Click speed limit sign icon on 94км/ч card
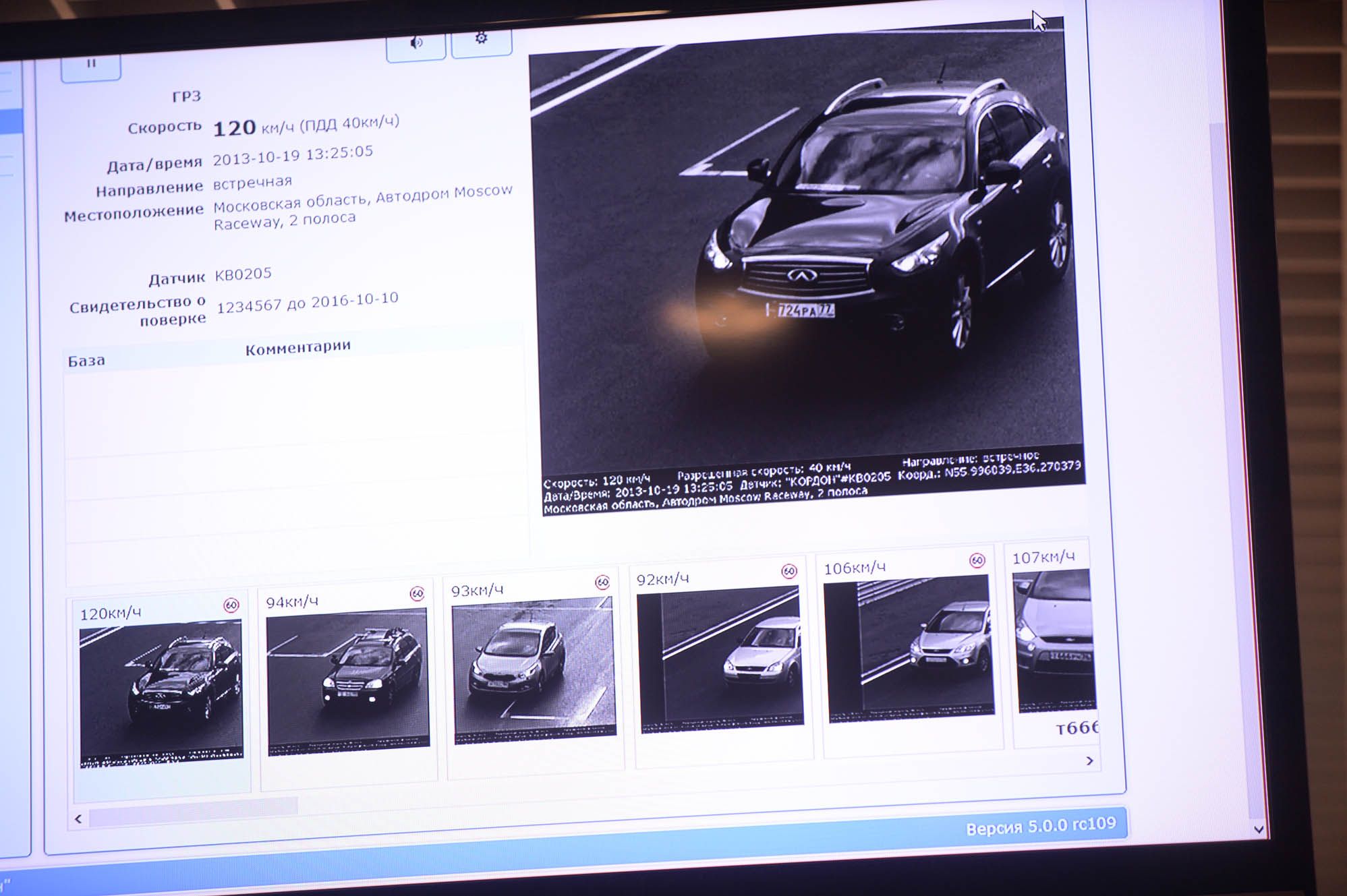Screen dimensions: 1347x896 tap(418, 593)
